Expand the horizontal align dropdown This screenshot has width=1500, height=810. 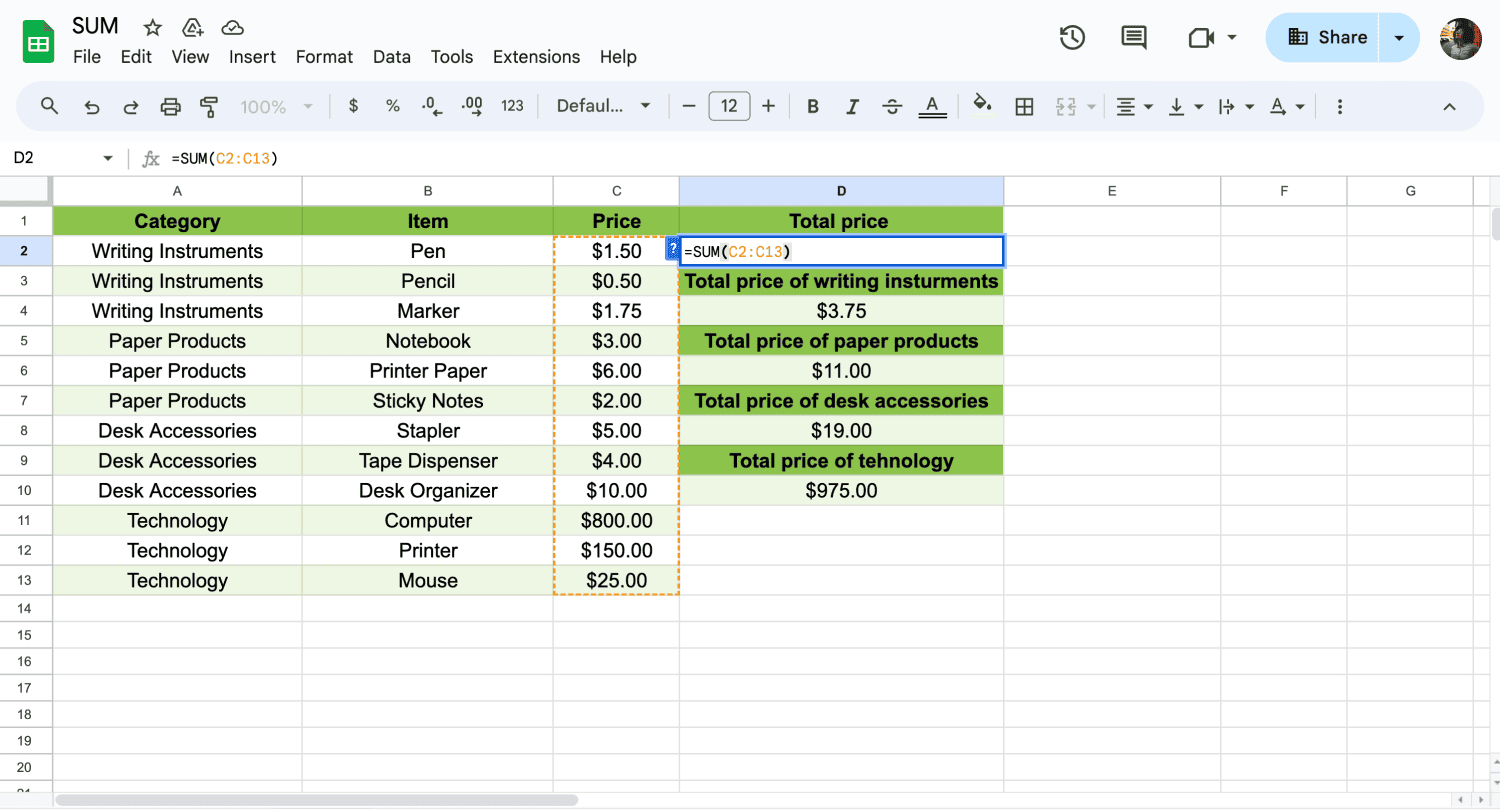point(1134,106)
